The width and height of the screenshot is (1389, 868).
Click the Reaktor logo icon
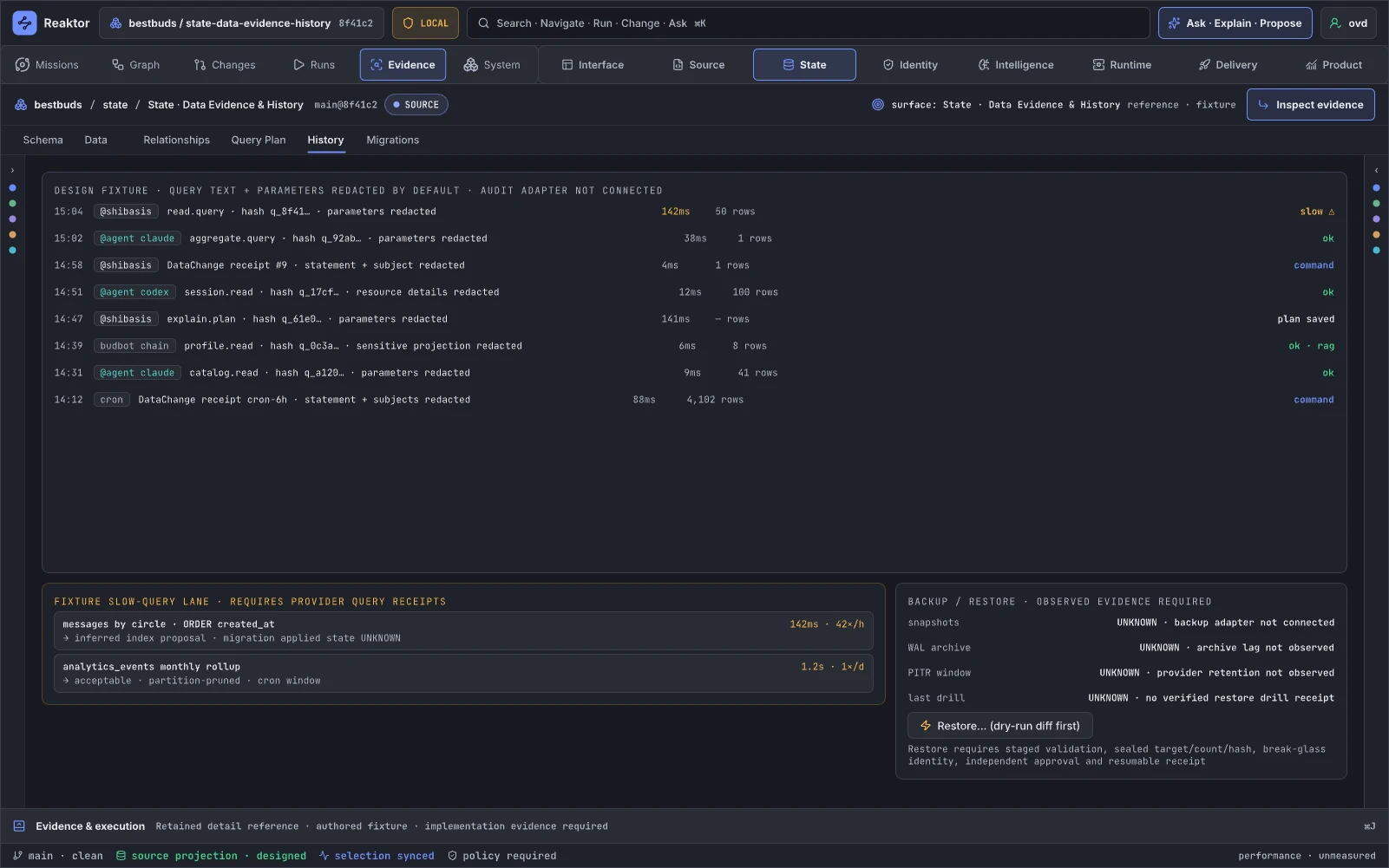click(x=24, y=23)
